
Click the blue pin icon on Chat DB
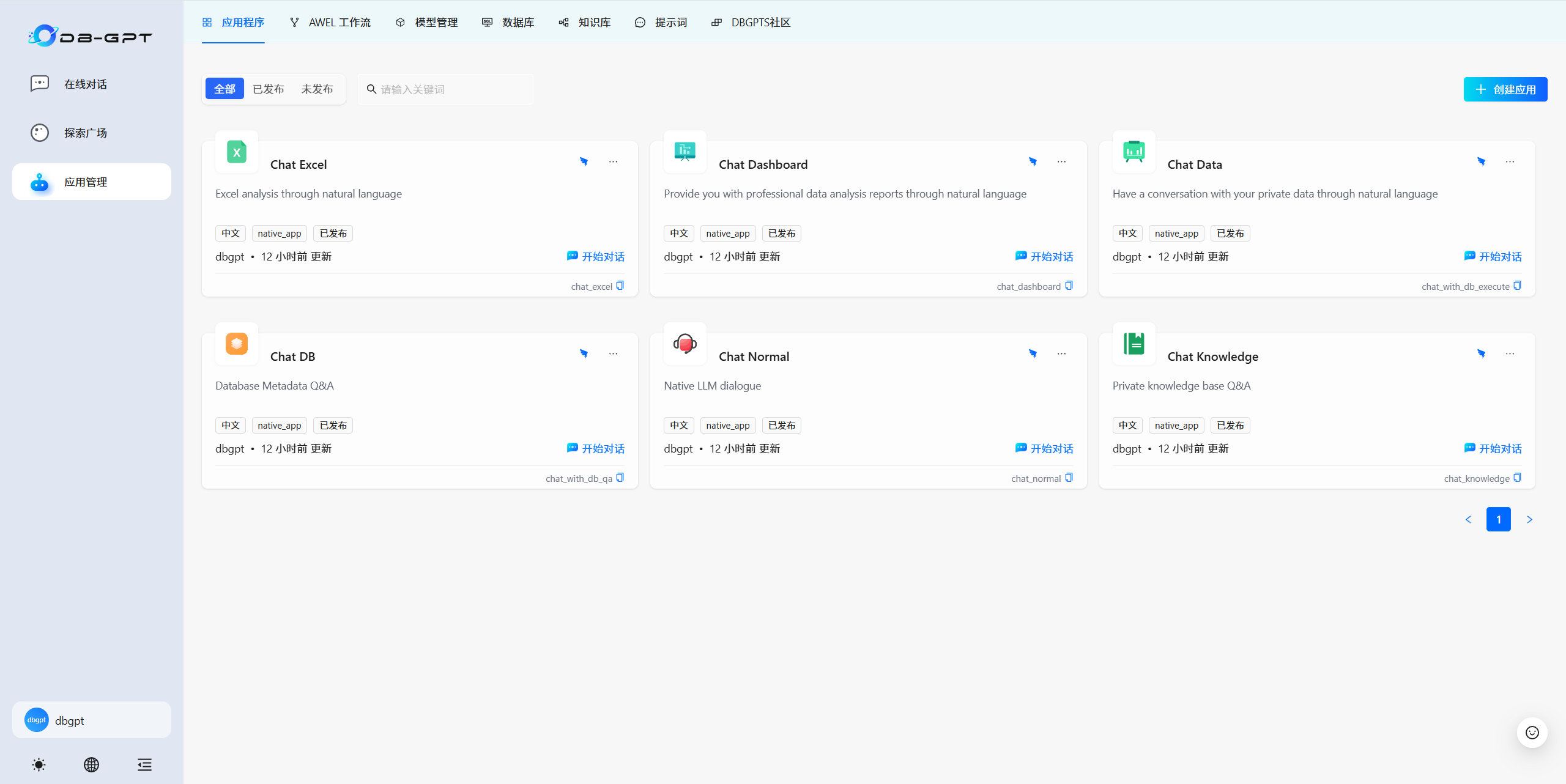[x=584, y=354]
